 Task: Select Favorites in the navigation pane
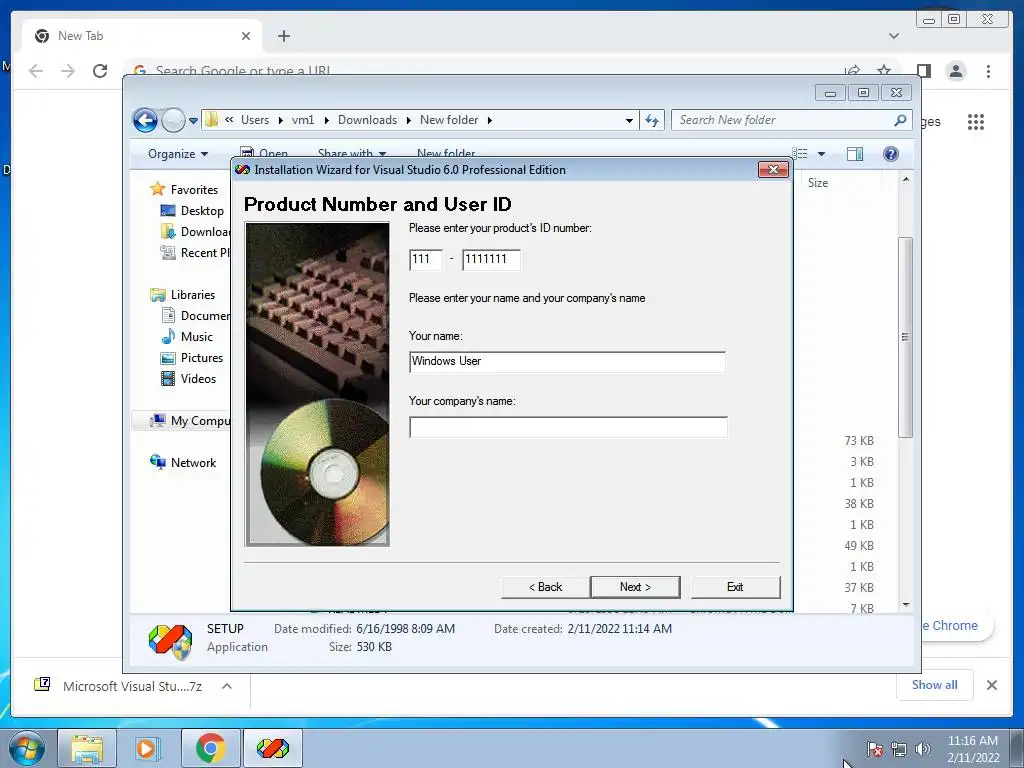[185, 189]
